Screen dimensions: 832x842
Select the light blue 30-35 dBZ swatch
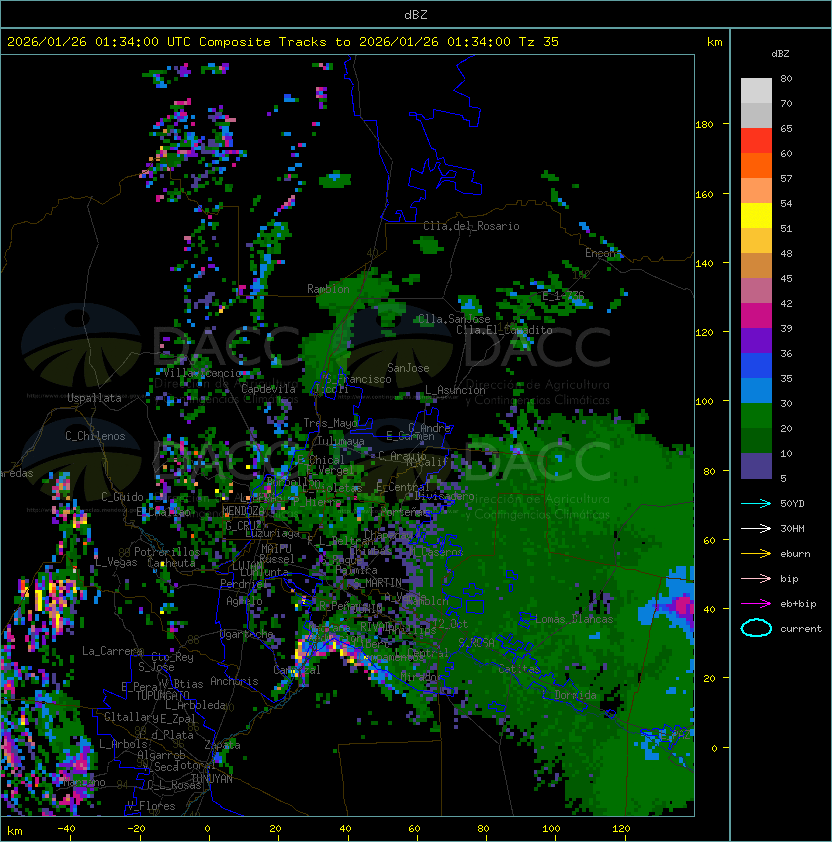click(756, 391)
